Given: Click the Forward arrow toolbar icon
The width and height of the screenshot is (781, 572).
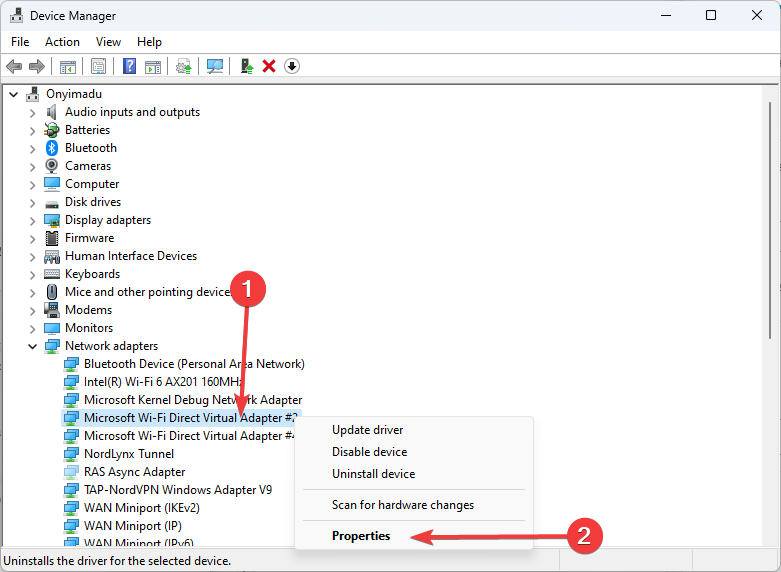Looking at the screenshot, I should [37, 66].
